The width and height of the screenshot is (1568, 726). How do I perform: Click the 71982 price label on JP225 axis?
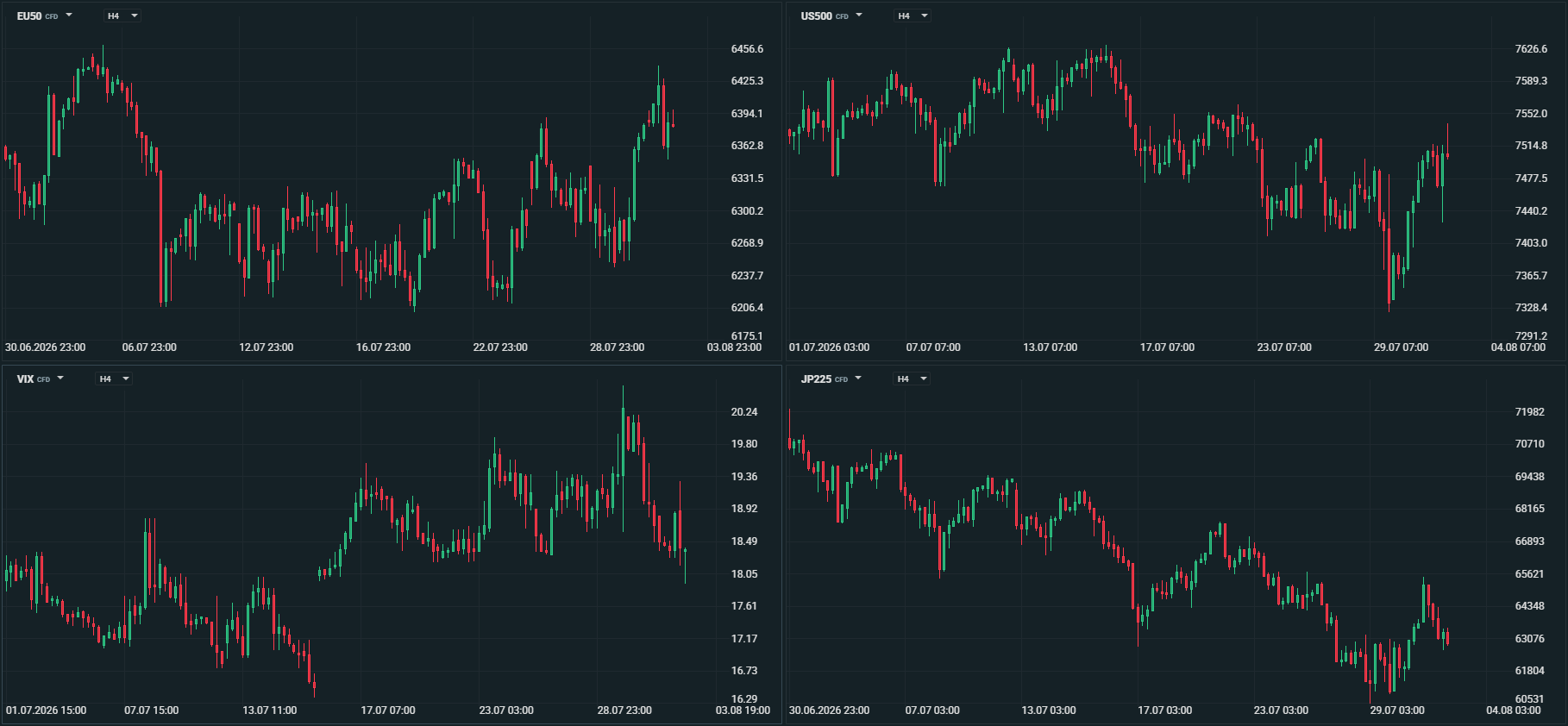[1530, 412]
